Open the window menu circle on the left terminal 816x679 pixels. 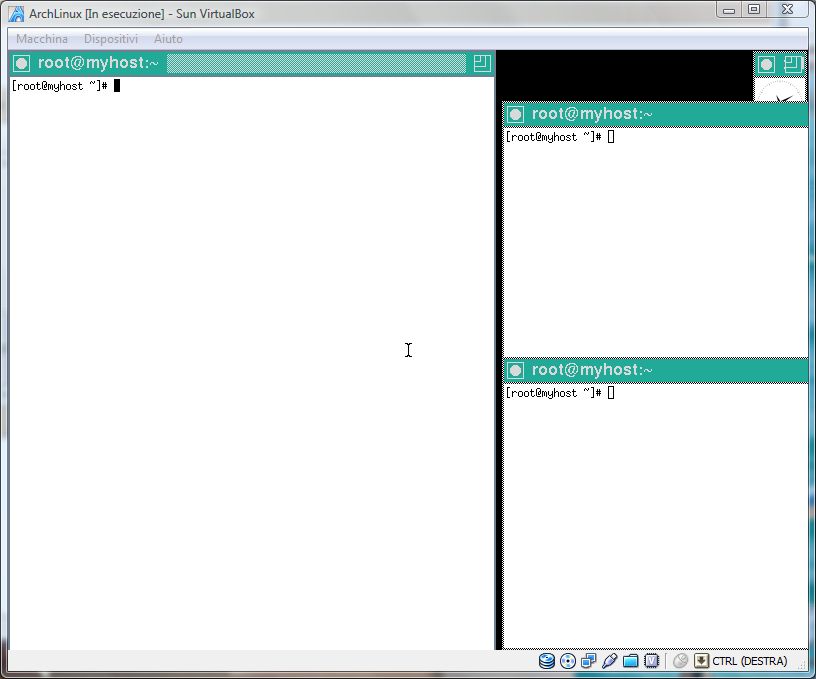click(21, 62)
